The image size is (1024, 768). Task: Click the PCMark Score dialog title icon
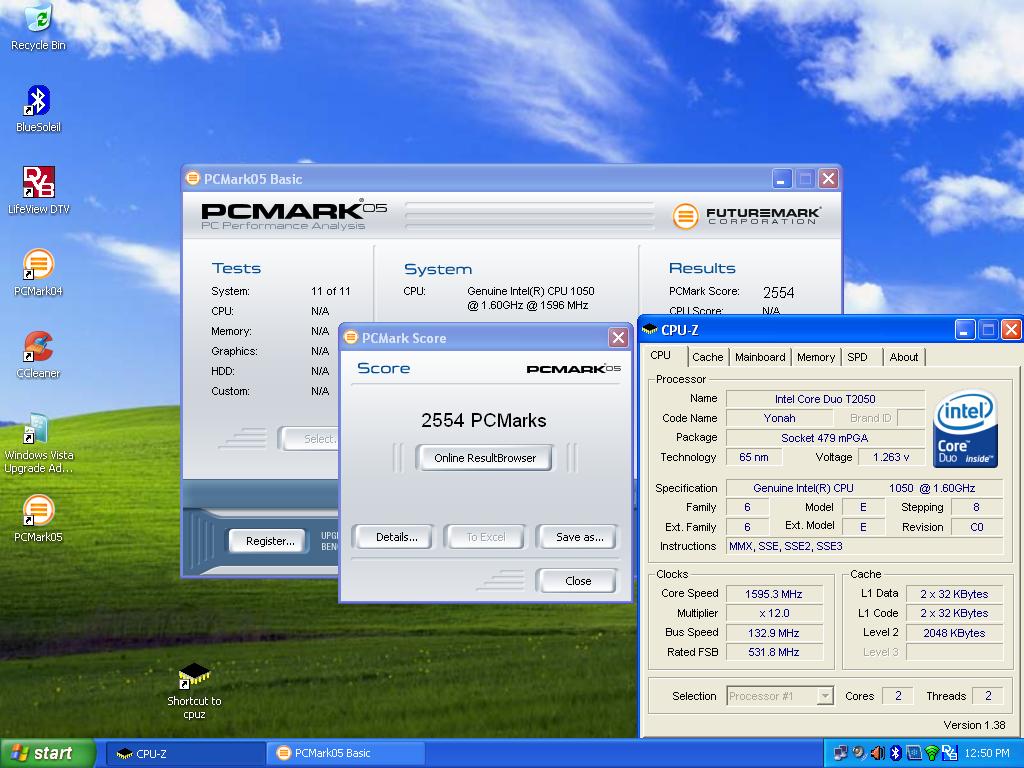(351, 337)
